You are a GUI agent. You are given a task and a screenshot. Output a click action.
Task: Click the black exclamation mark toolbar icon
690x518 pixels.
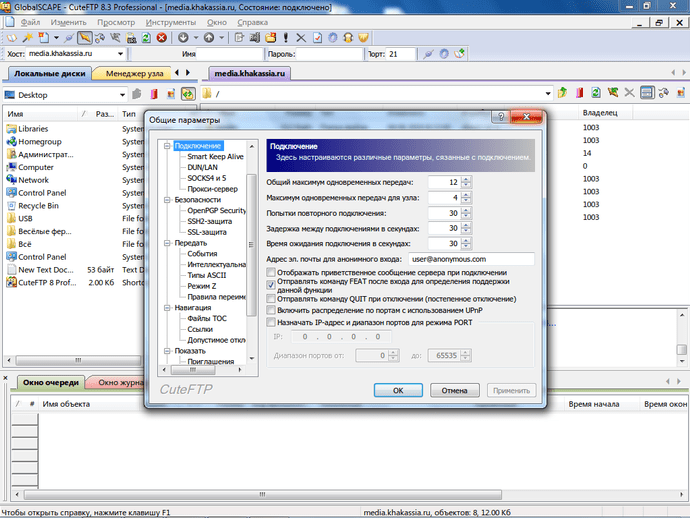point(286,38)
